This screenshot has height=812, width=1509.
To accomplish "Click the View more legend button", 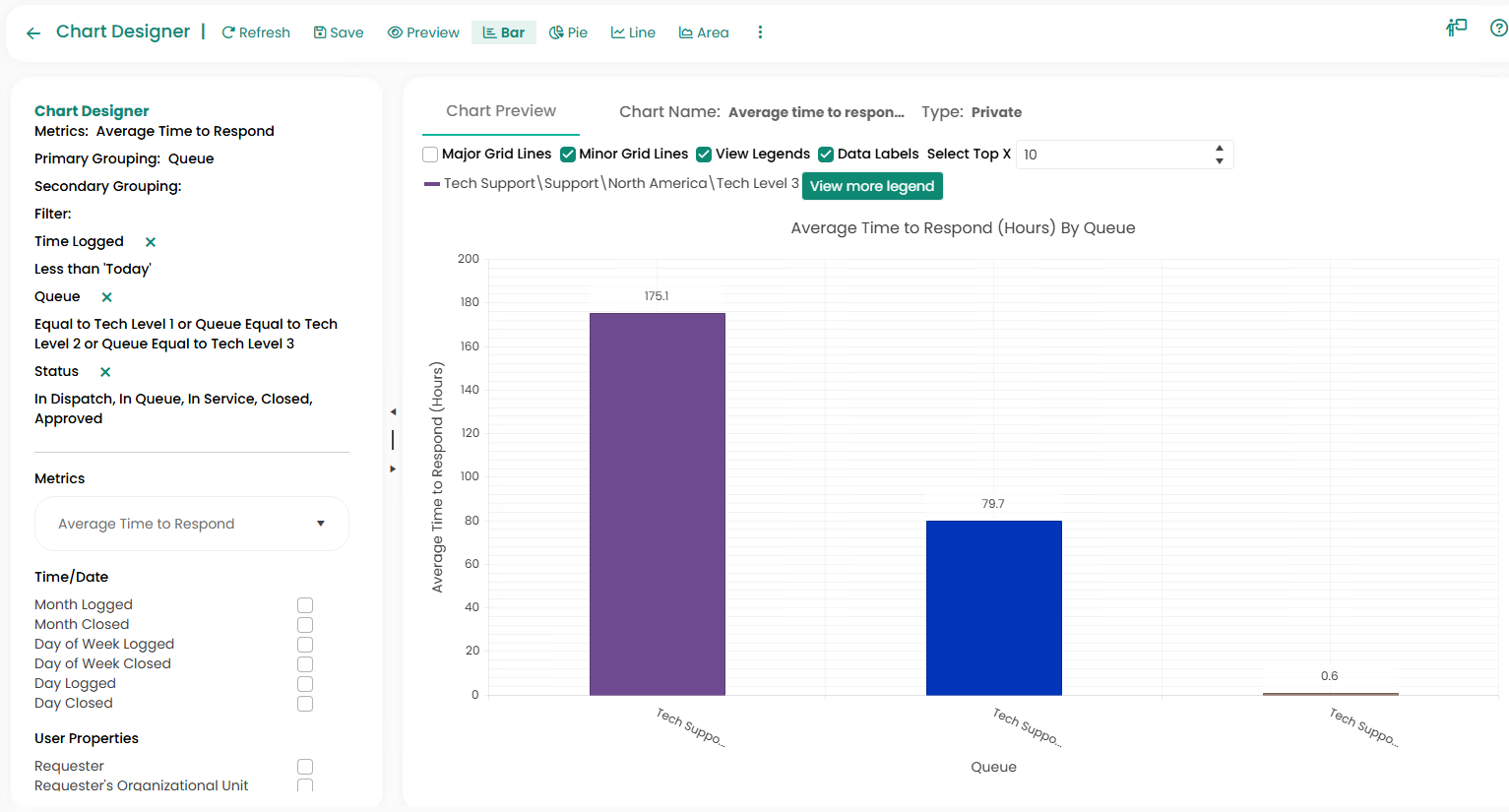I will (x=872, y=186).
